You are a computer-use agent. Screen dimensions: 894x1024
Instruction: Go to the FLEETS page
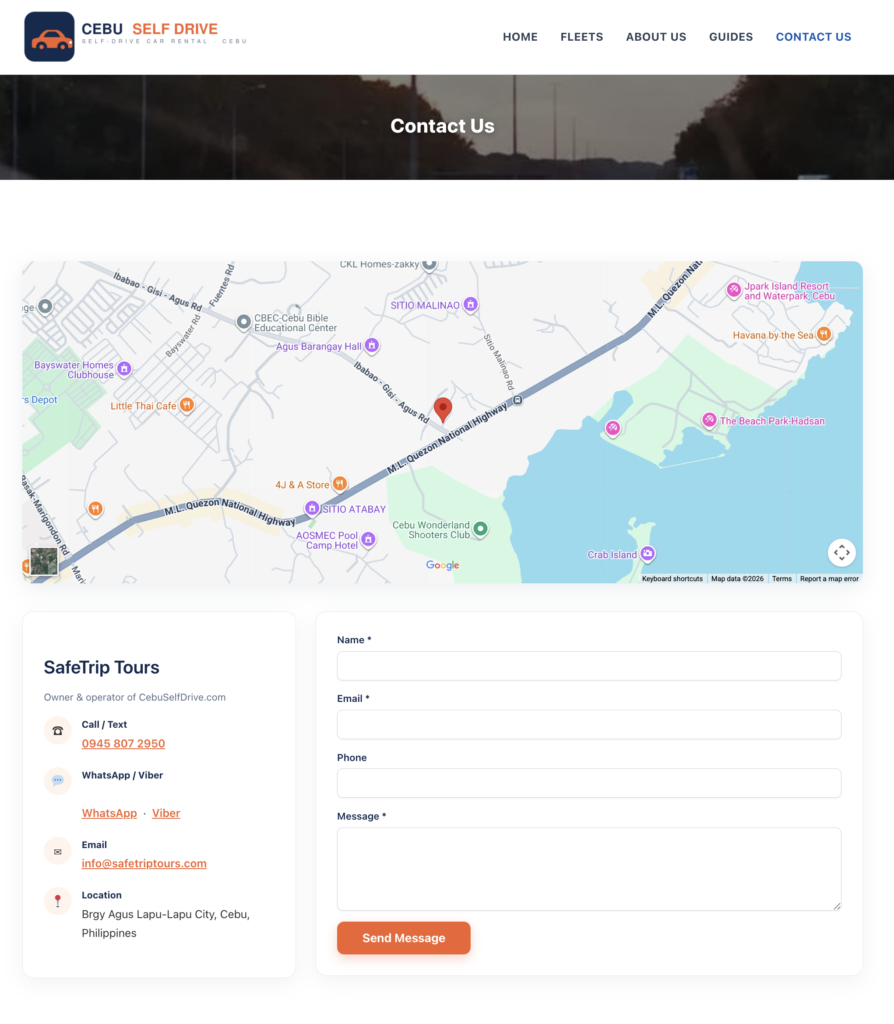pyautogui.click(x=581, y=37)
